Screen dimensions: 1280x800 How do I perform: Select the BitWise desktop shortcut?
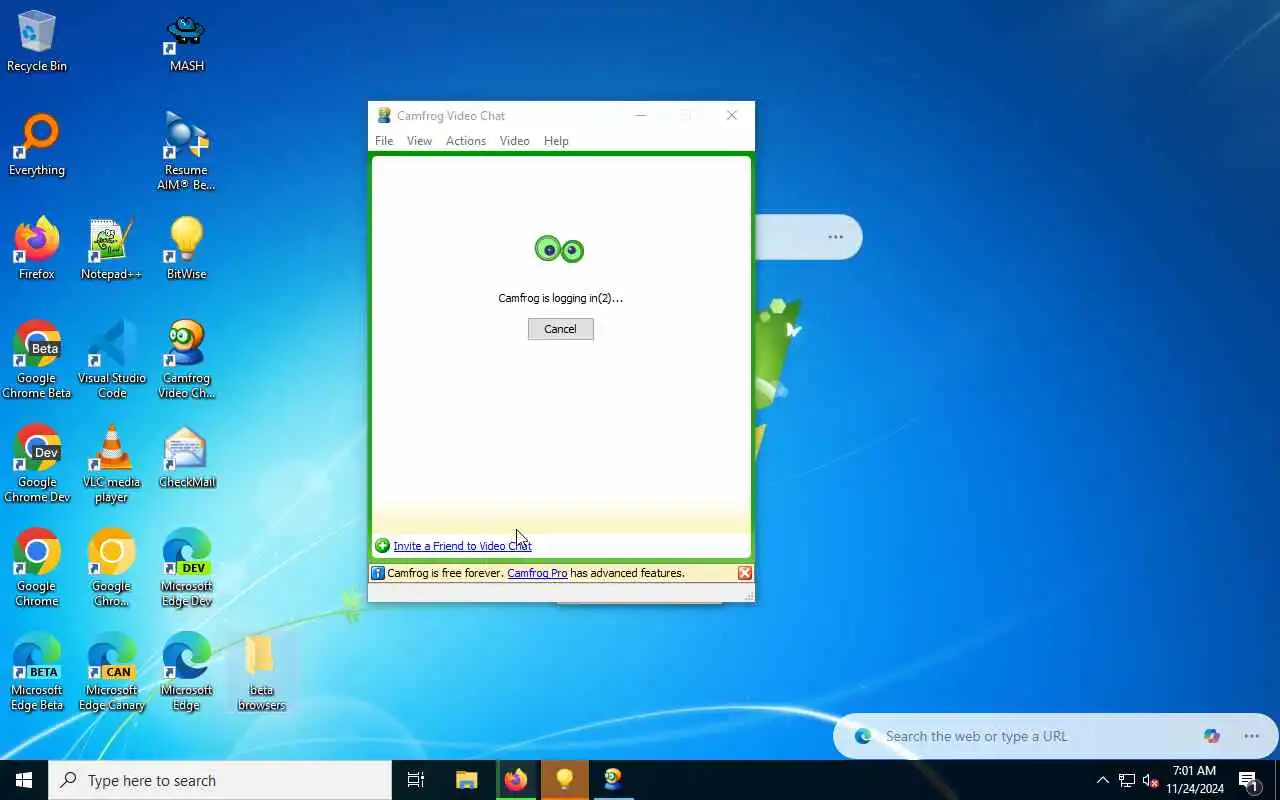[x=186, y=250]
